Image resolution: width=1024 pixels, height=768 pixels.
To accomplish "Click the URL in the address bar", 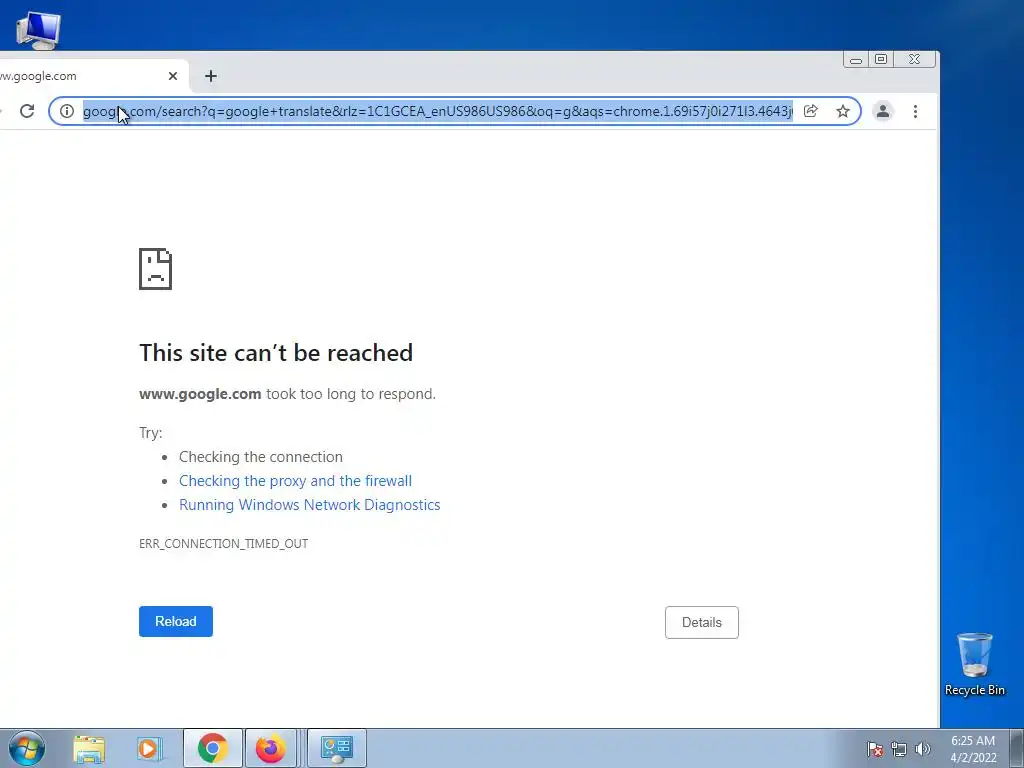I will [x=438, y=111].
